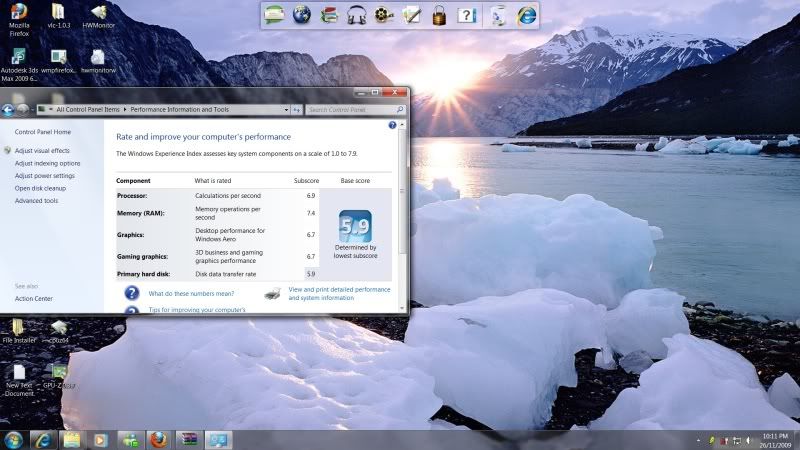Click the breadcrumb arrow after All Control Panel Items

click(x=126, y=109)
